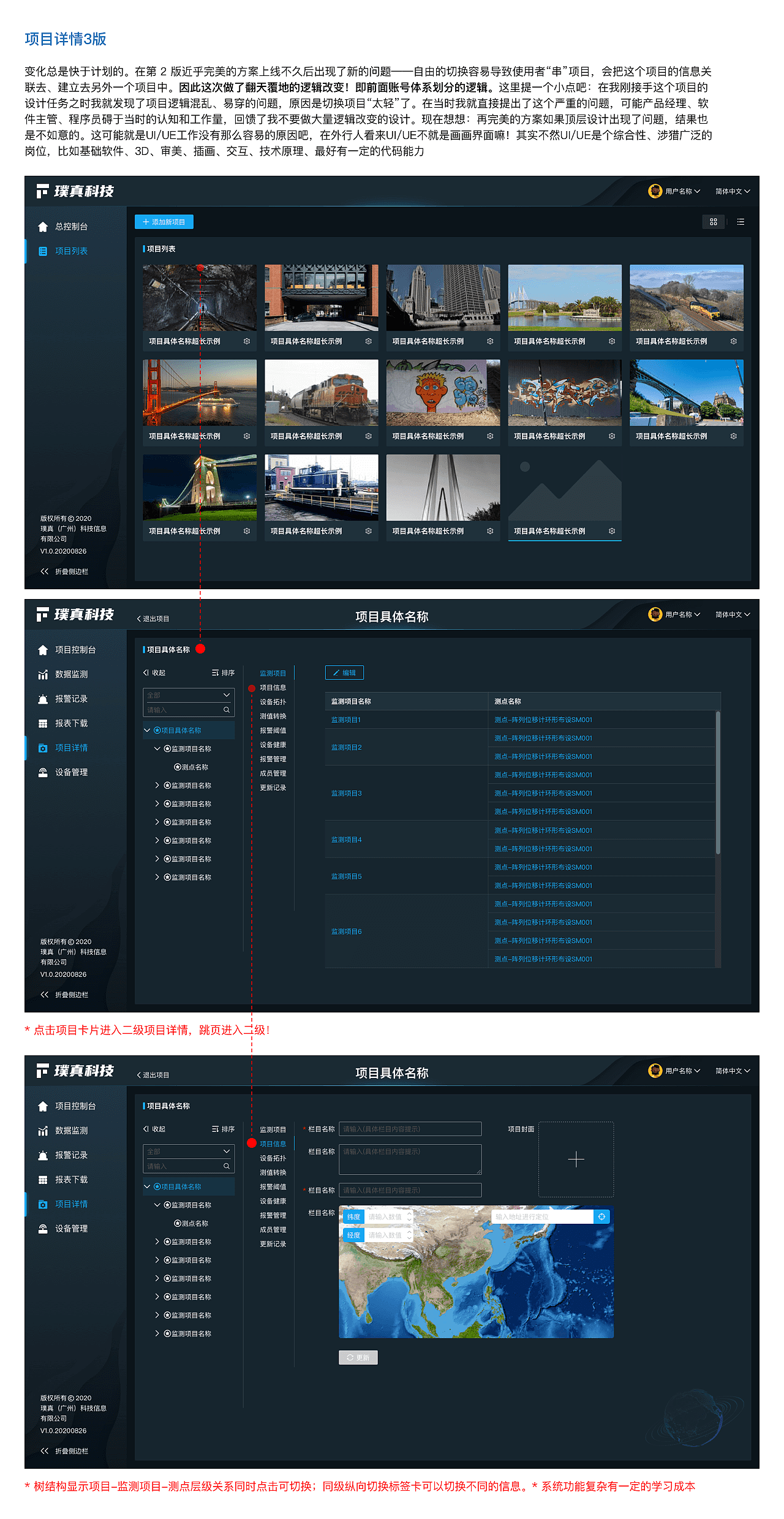Select 设备健康 tab in map screen
This screenshot has width=784, height=1519.
(x=273, y=1201)
